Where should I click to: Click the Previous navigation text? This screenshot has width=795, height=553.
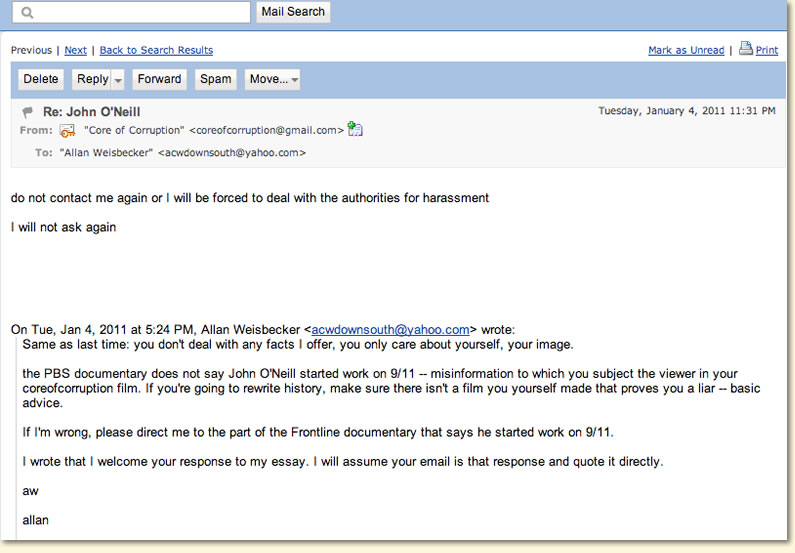pyautogui.click(x=31, y=50)
